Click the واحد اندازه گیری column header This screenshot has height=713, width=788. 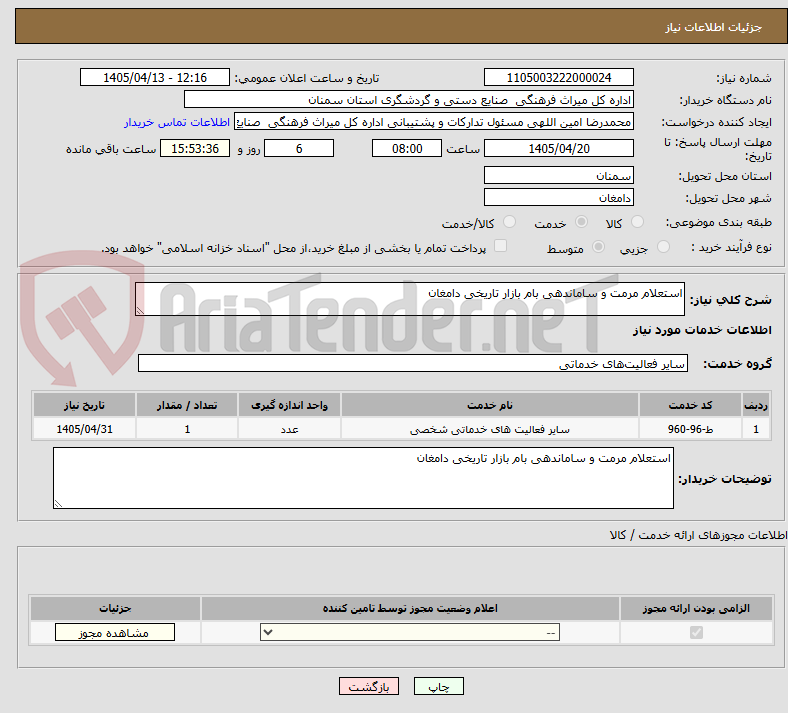click(289, 405)
